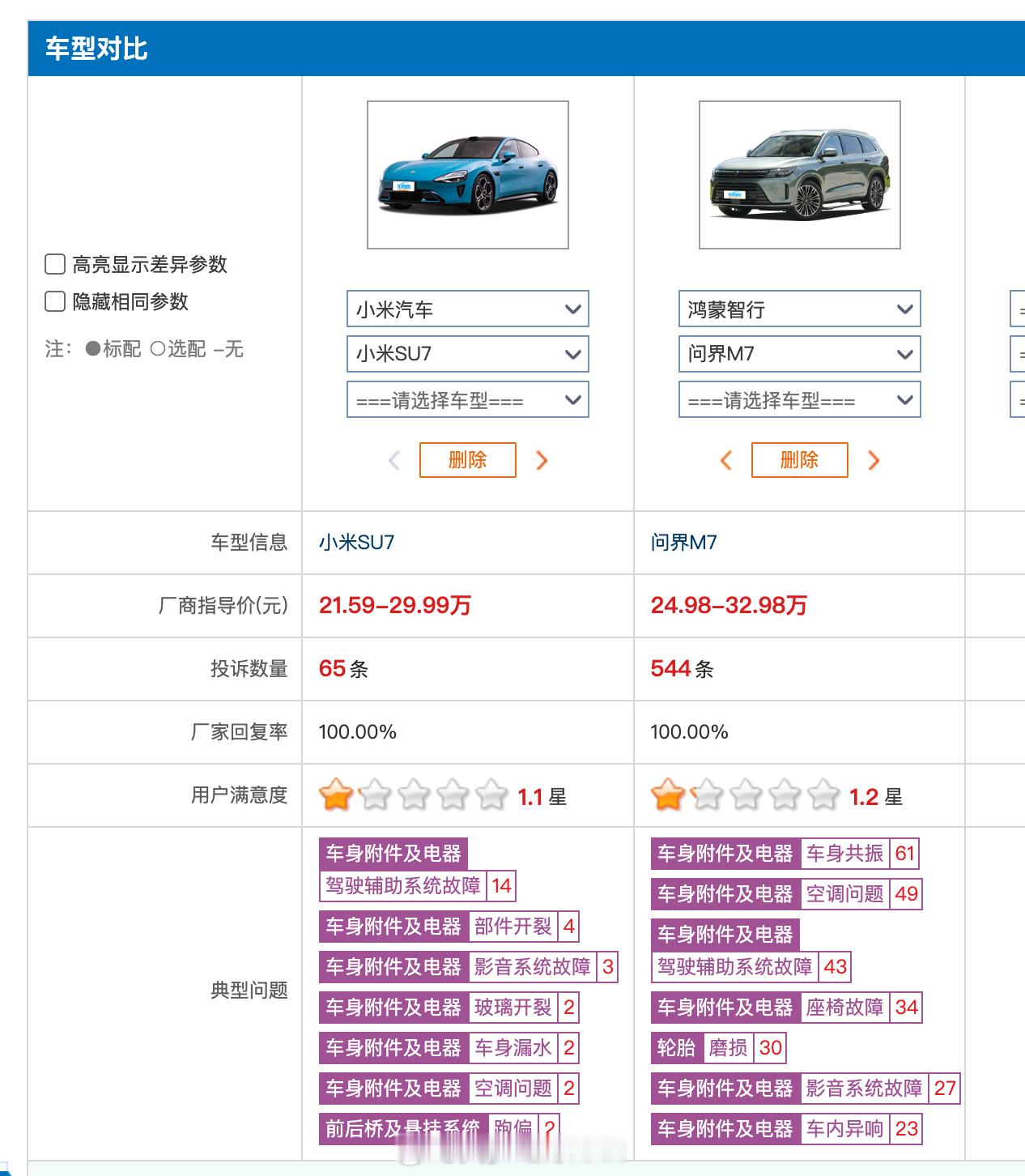Select 部件开裂 4 issue tag
The image size is (1025, 1176).
[449, 926]
